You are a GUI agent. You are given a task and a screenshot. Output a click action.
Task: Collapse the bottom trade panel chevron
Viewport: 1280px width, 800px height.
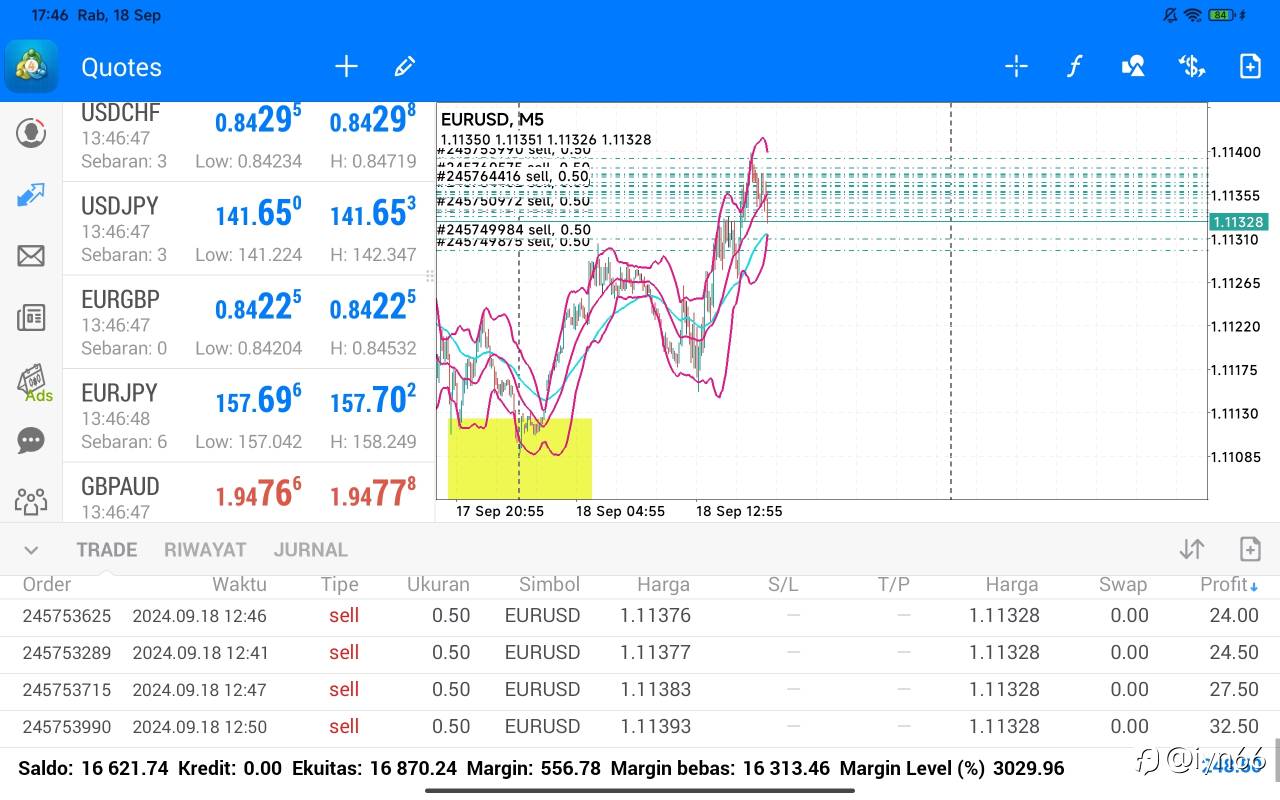click(31, 550)
